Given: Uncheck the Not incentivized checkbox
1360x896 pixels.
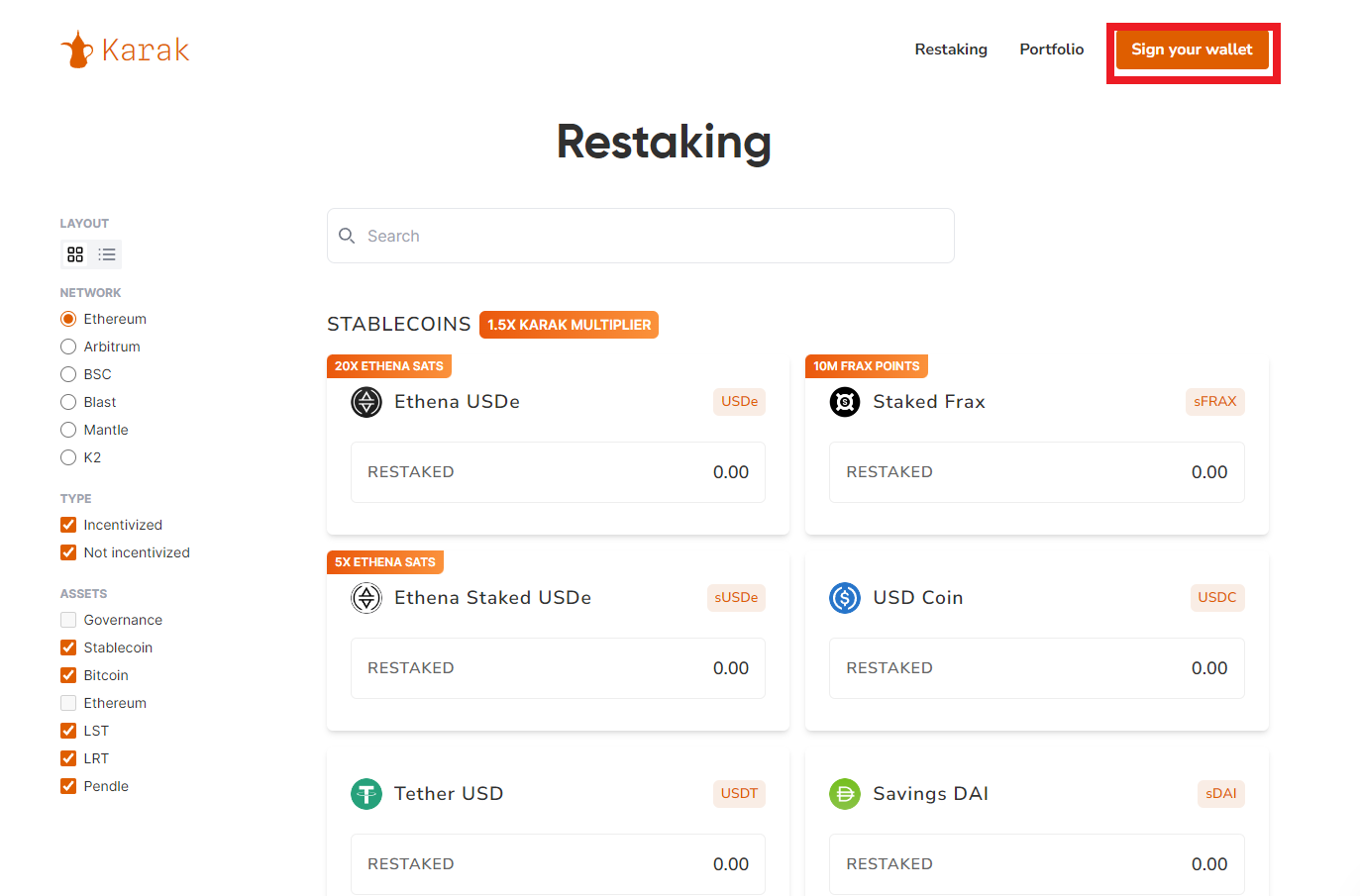Looking at the screenshot, I should pos(68,552).
